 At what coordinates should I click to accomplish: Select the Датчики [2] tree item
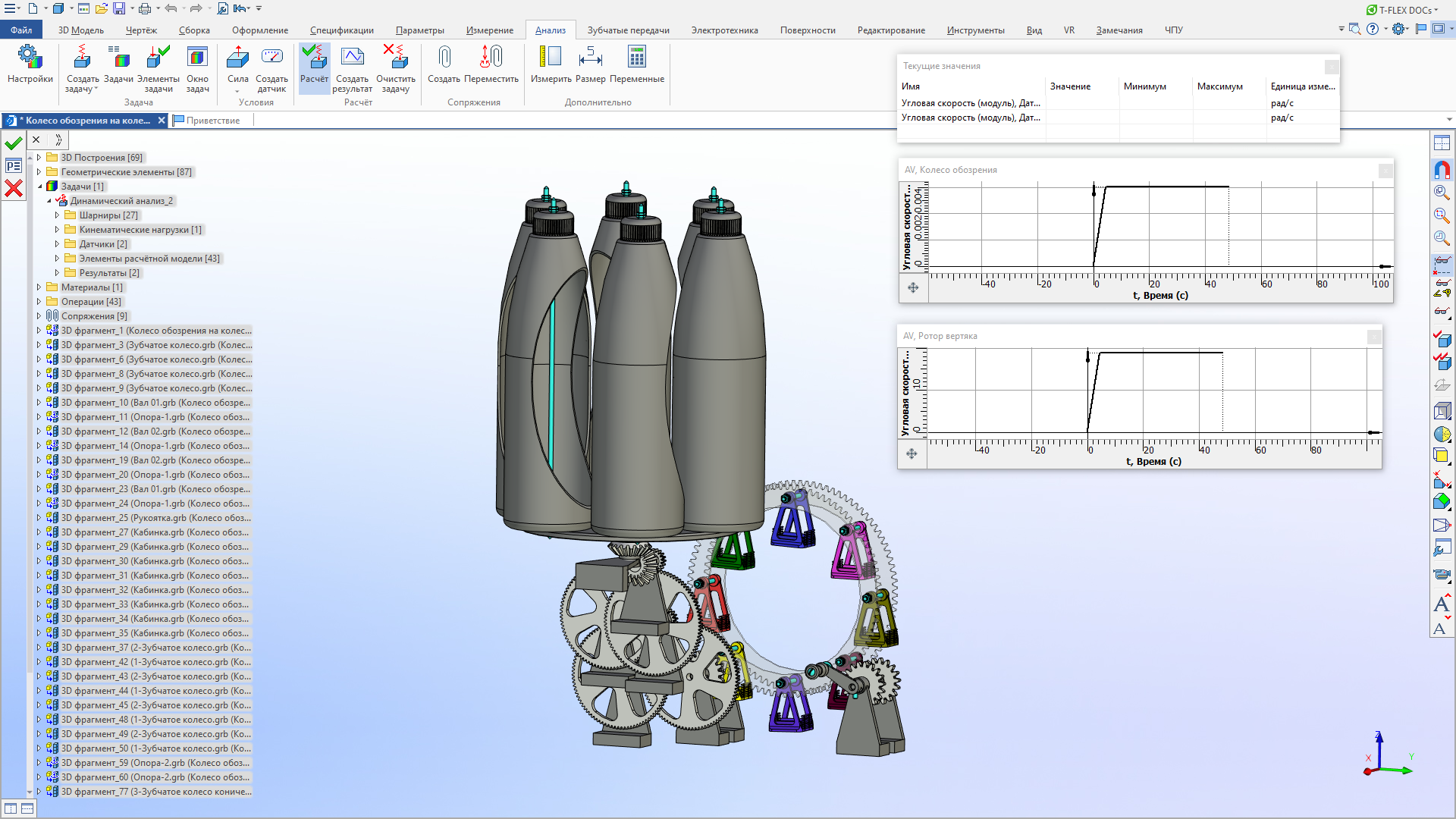[x=103, y=244]
